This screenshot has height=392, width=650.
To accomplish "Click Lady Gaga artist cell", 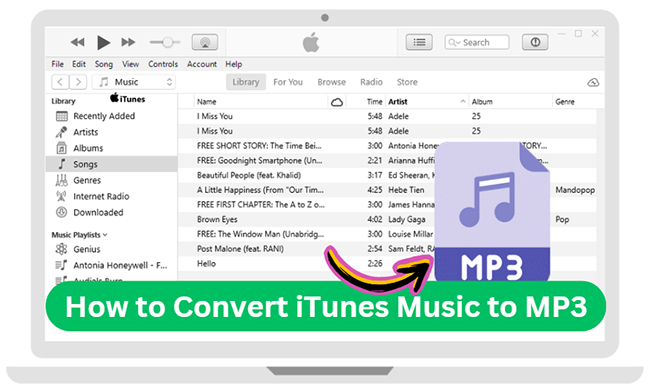I will tap(406, 220).
